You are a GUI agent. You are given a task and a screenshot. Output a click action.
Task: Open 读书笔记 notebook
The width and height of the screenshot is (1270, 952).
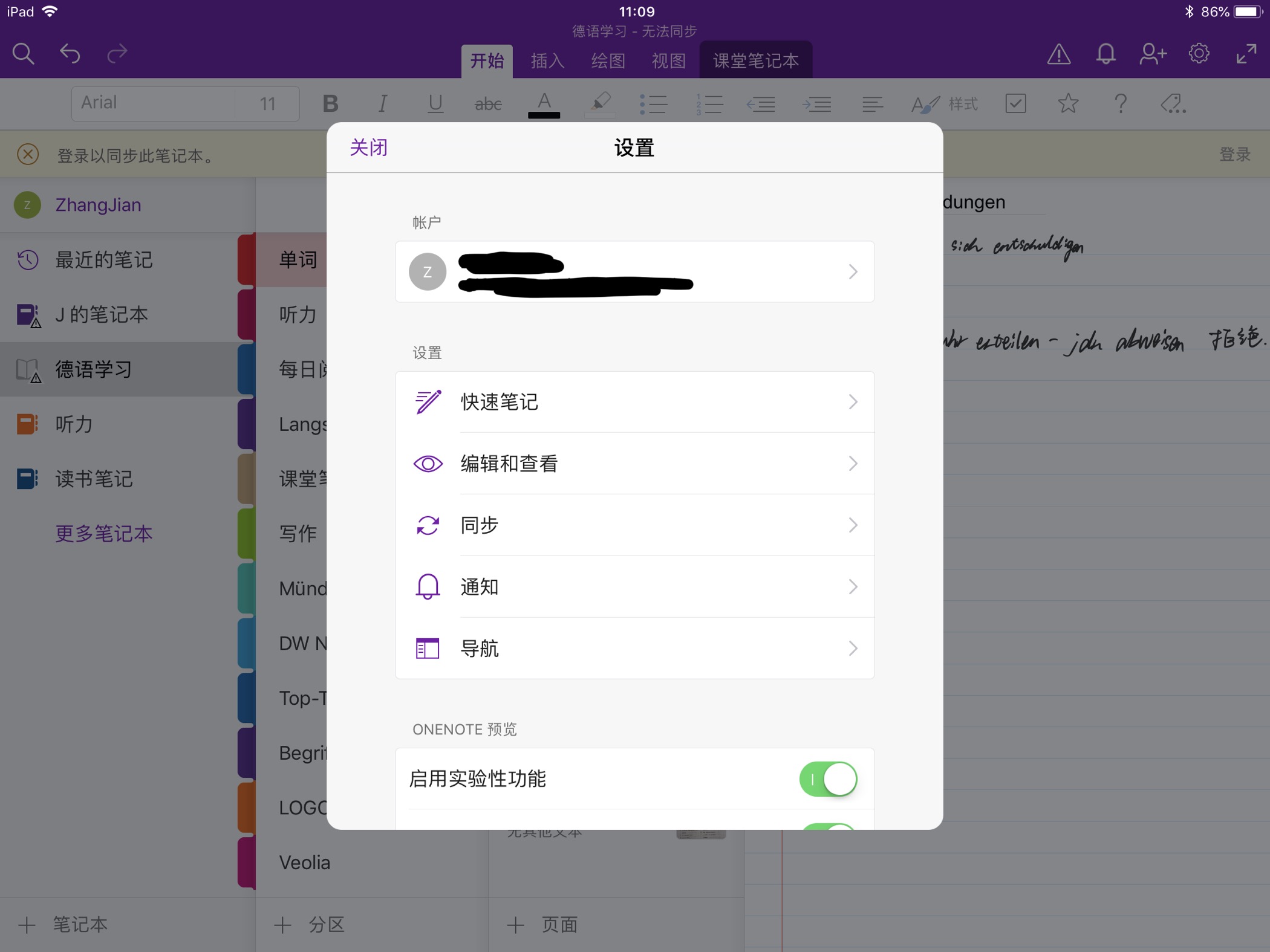(x=120, y=479)
